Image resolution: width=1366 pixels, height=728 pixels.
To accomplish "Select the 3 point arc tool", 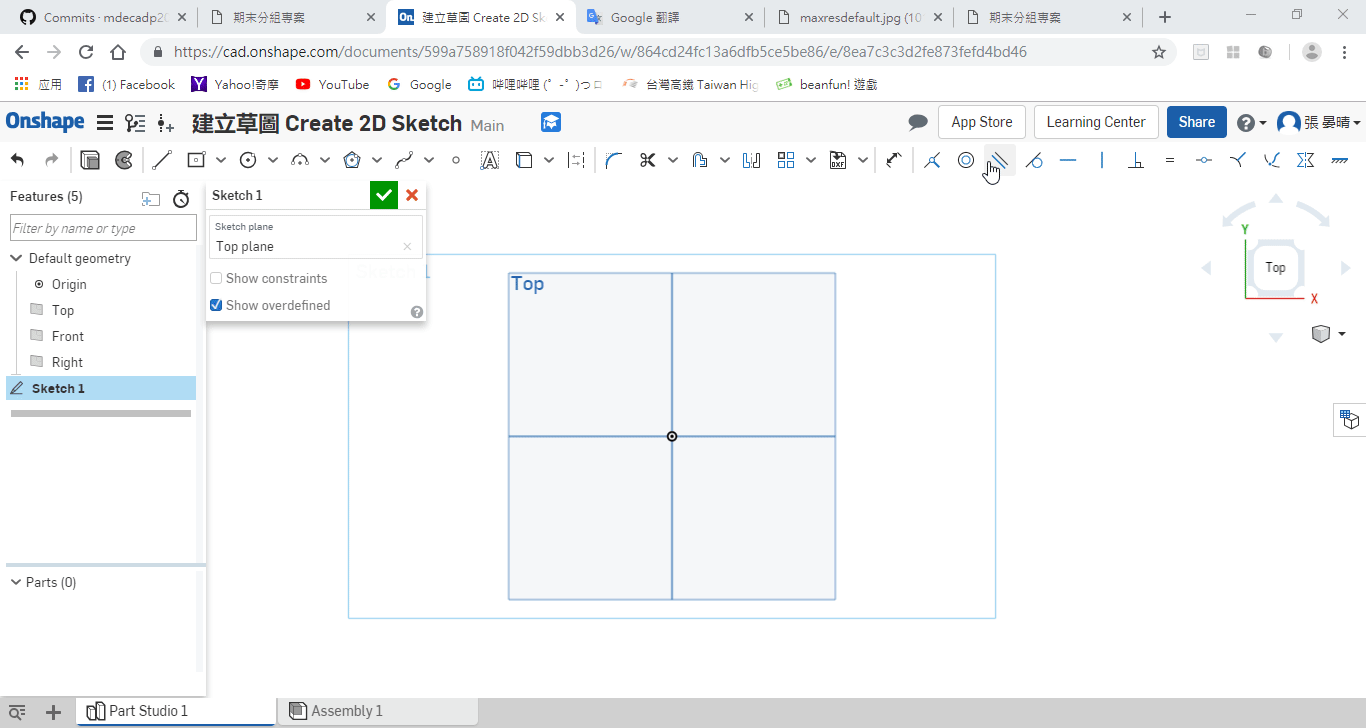I will tap(300, 160).
